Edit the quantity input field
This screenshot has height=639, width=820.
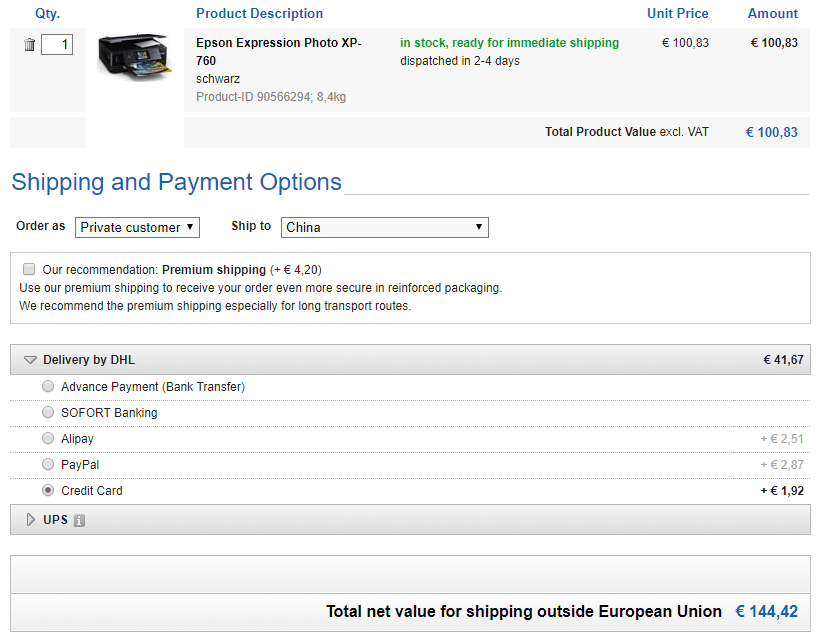coord(57,44)
